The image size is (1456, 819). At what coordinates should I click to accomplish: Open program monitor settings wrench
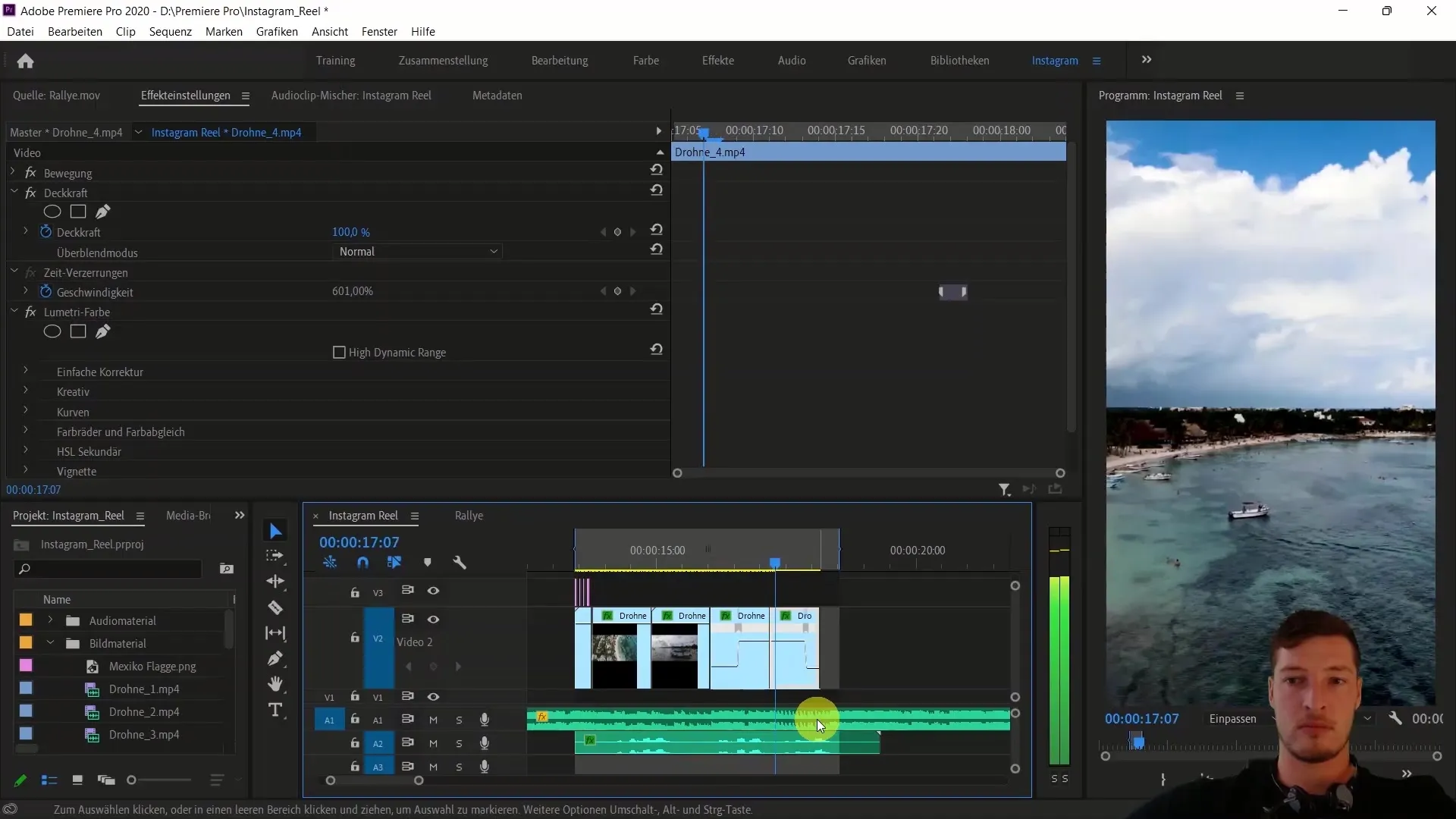click(x=1395, y=718)
